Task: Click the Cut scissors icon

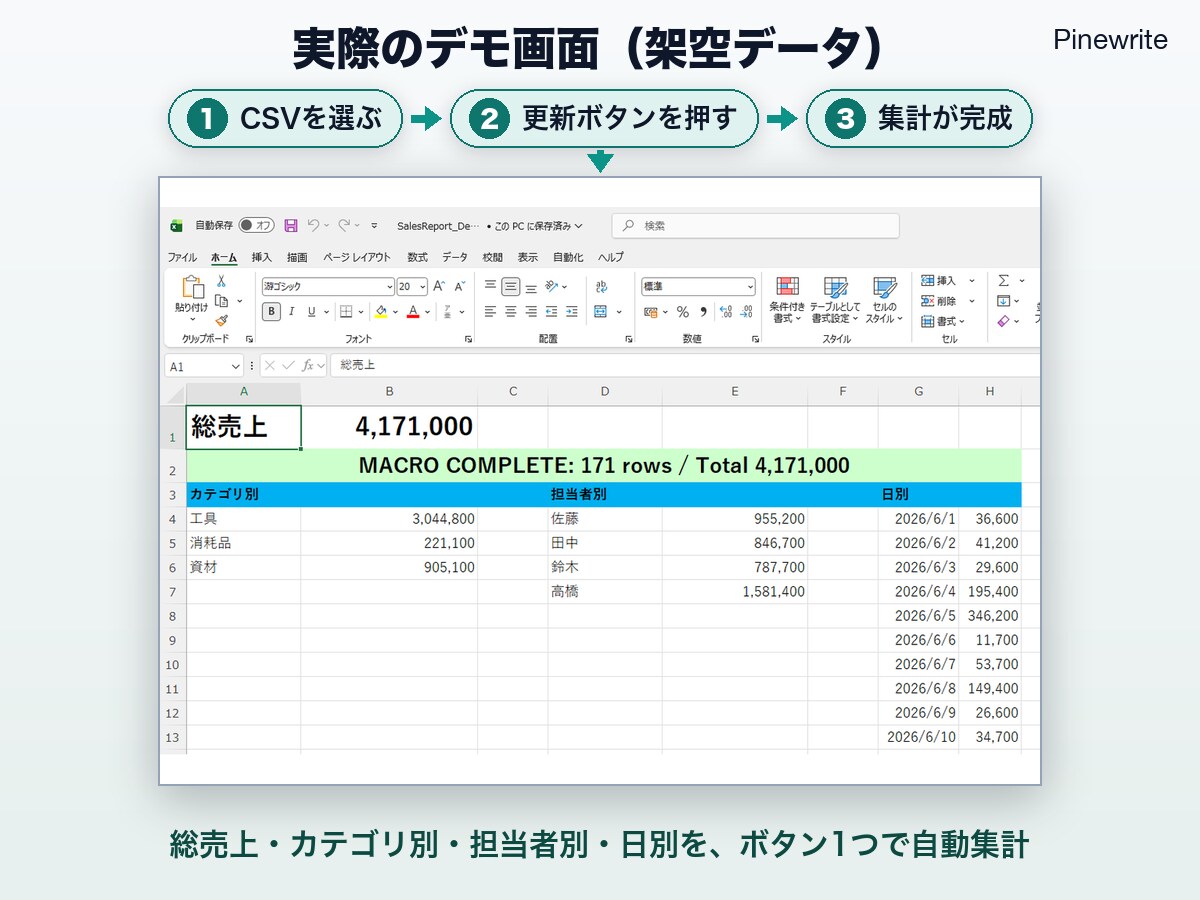Action: point(221,282)
